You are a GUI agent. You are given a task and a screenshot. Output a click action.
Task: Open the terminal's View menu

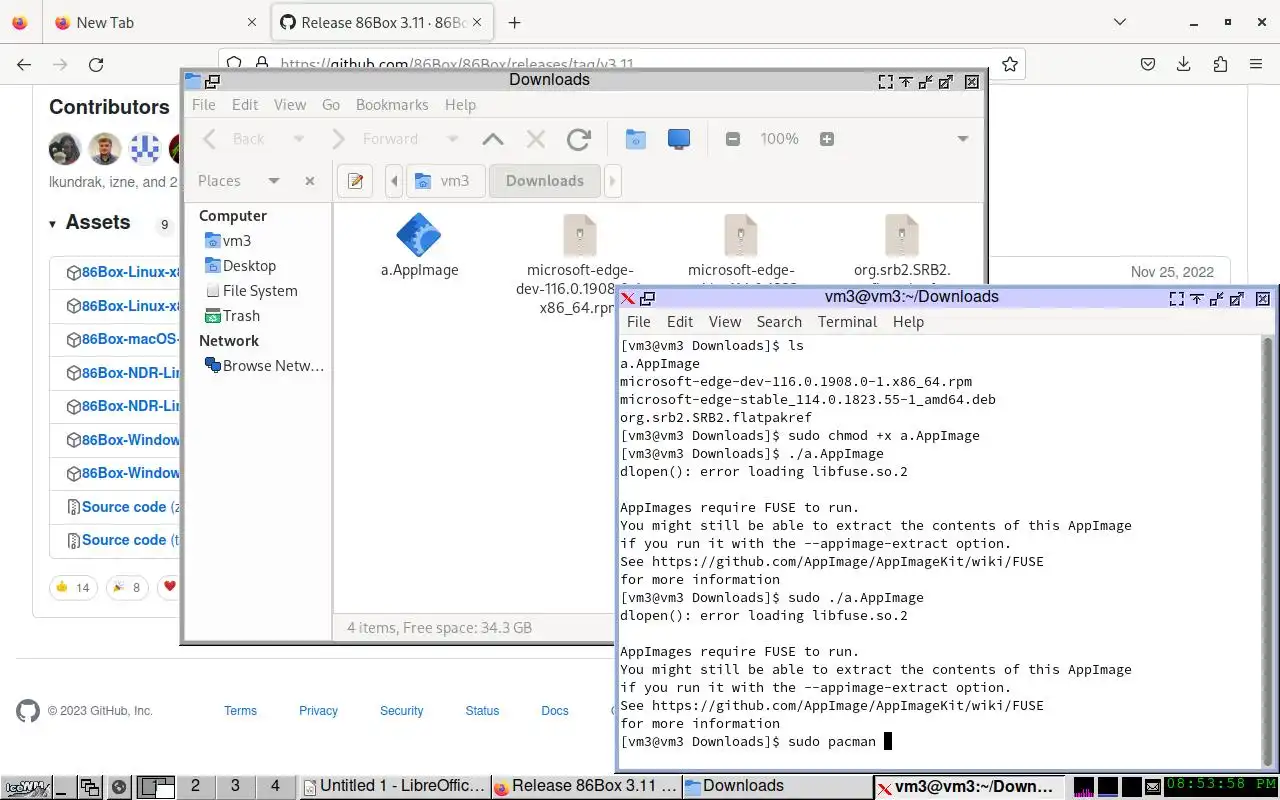(725, 322)
